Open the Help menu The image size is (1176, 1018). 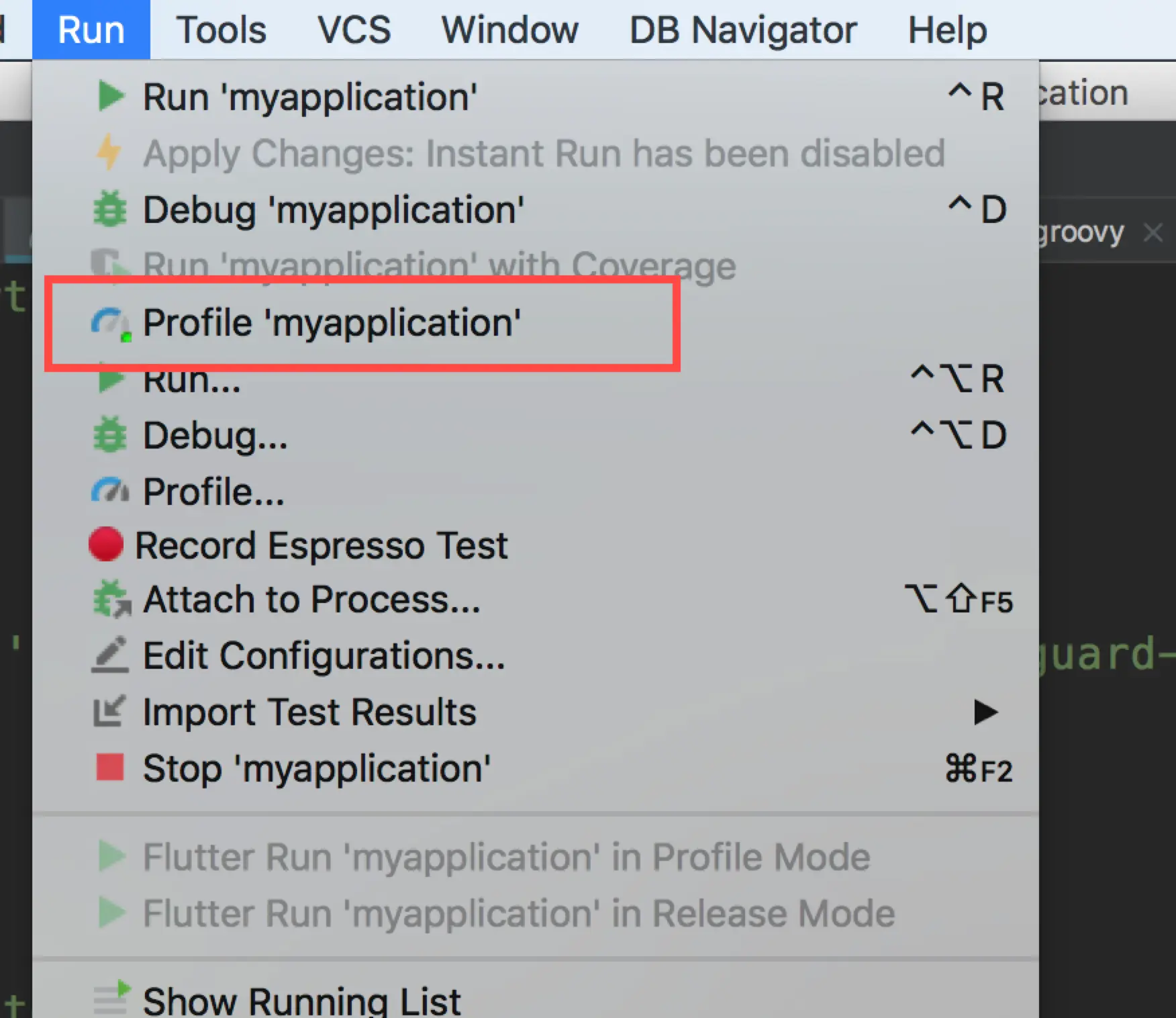point(947,30)
